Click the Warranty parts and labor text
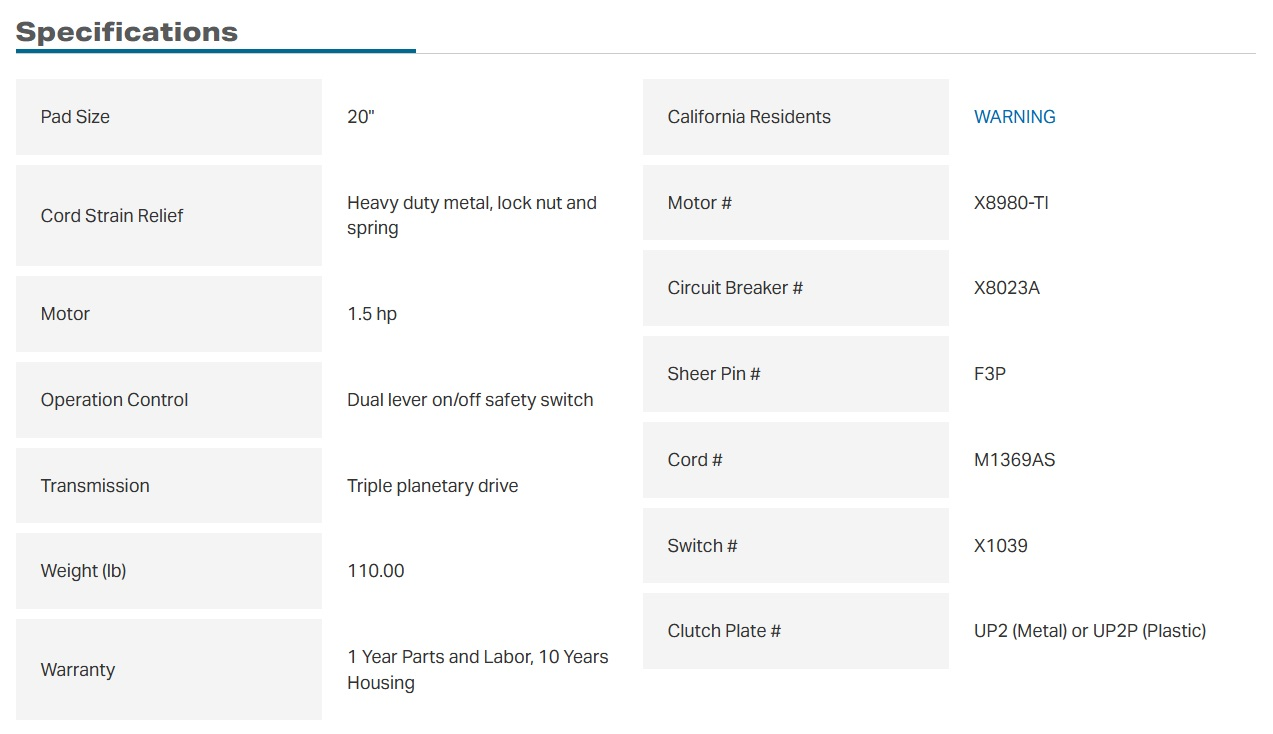 click(x=477, y=669)
